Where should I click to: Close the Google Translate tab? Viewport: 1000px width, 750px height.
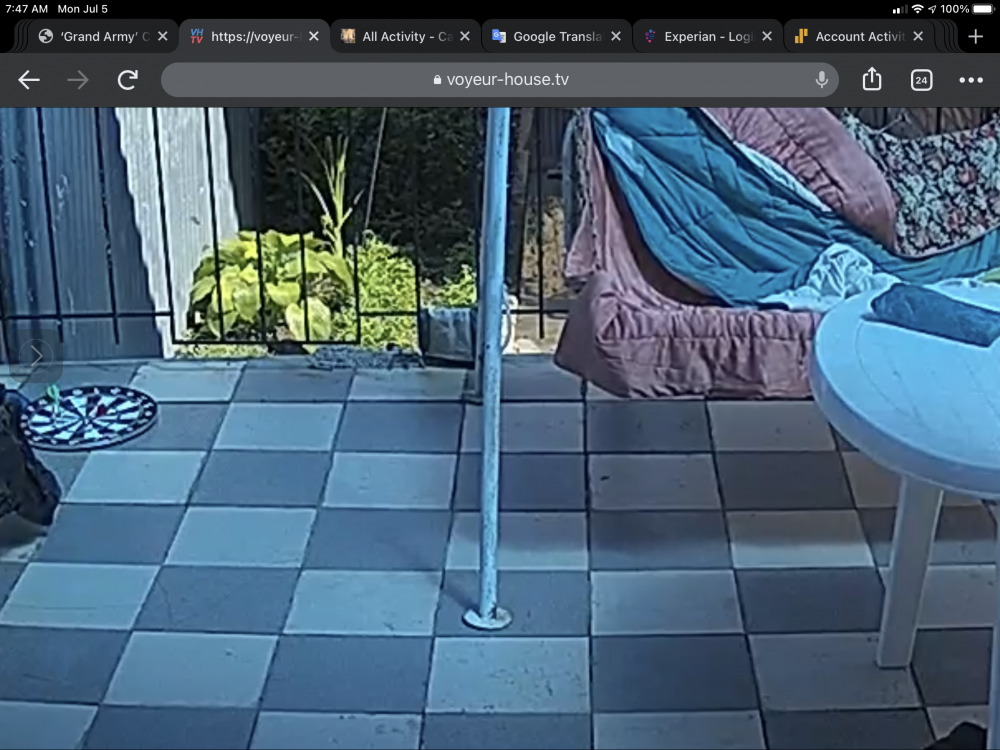click(x=616, y=36)
